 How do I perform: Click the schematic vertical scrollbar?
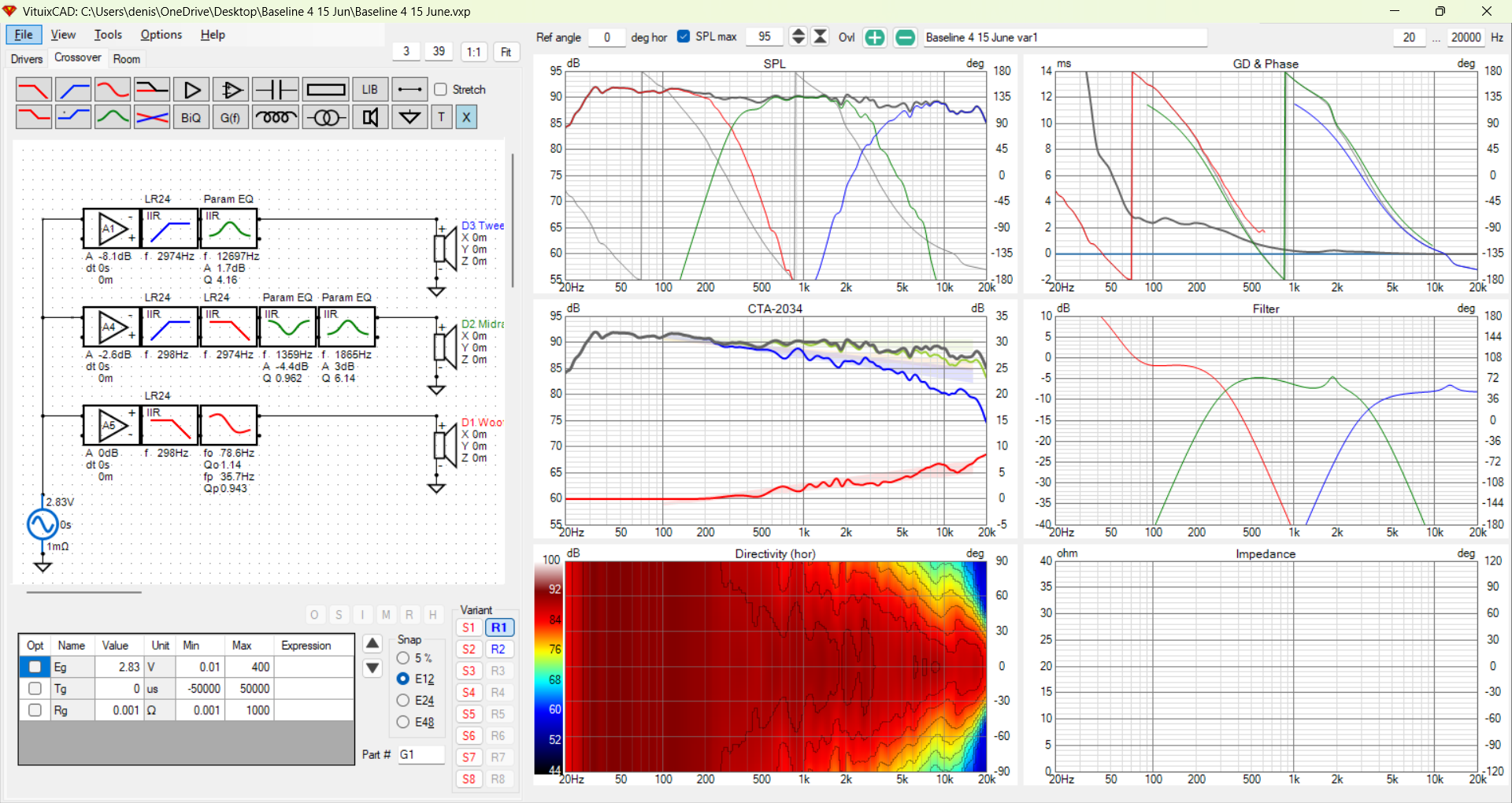click(x=513, y=220)
